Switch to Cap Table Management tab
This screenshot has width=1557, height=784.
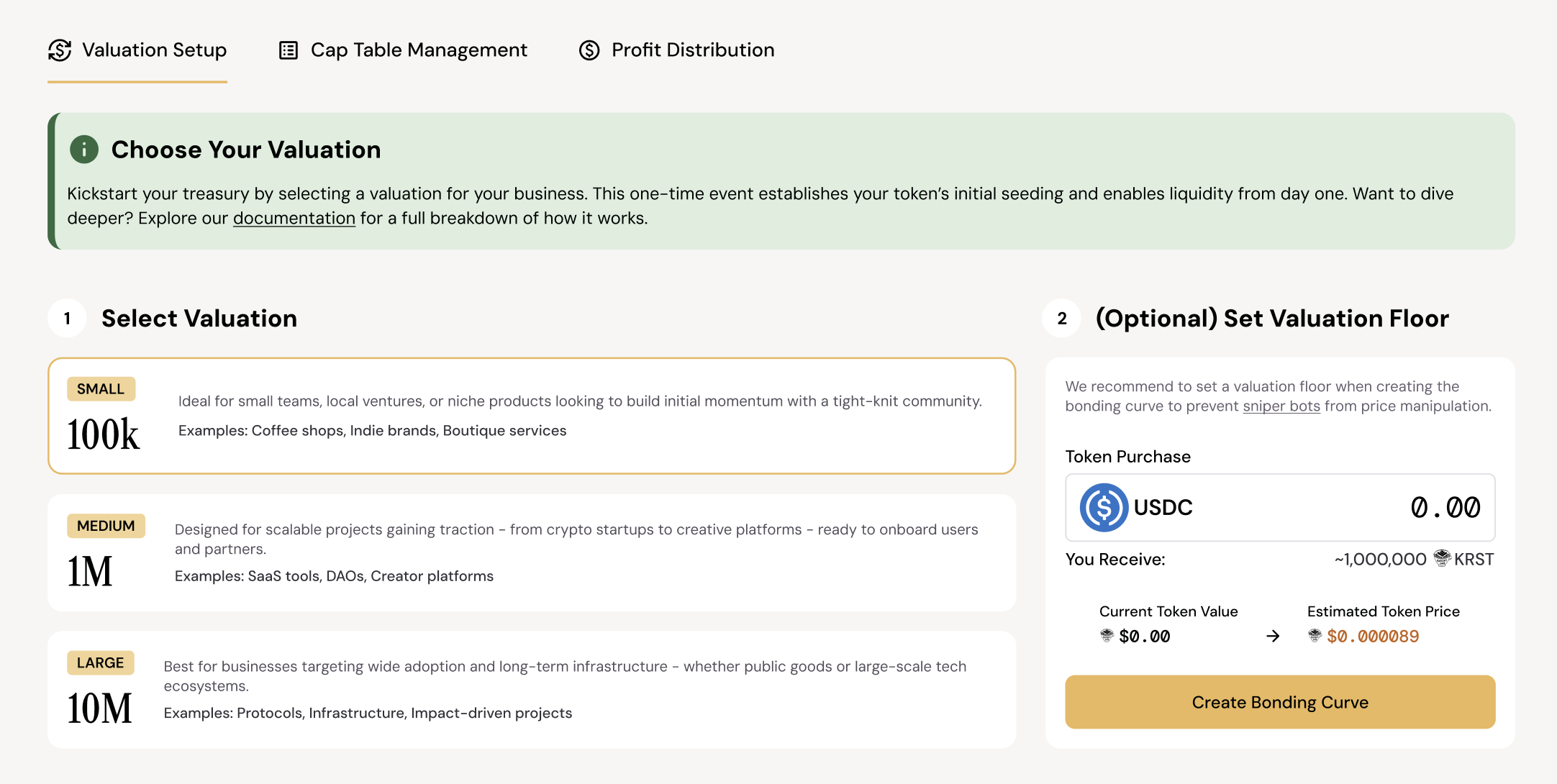point(403,50)
